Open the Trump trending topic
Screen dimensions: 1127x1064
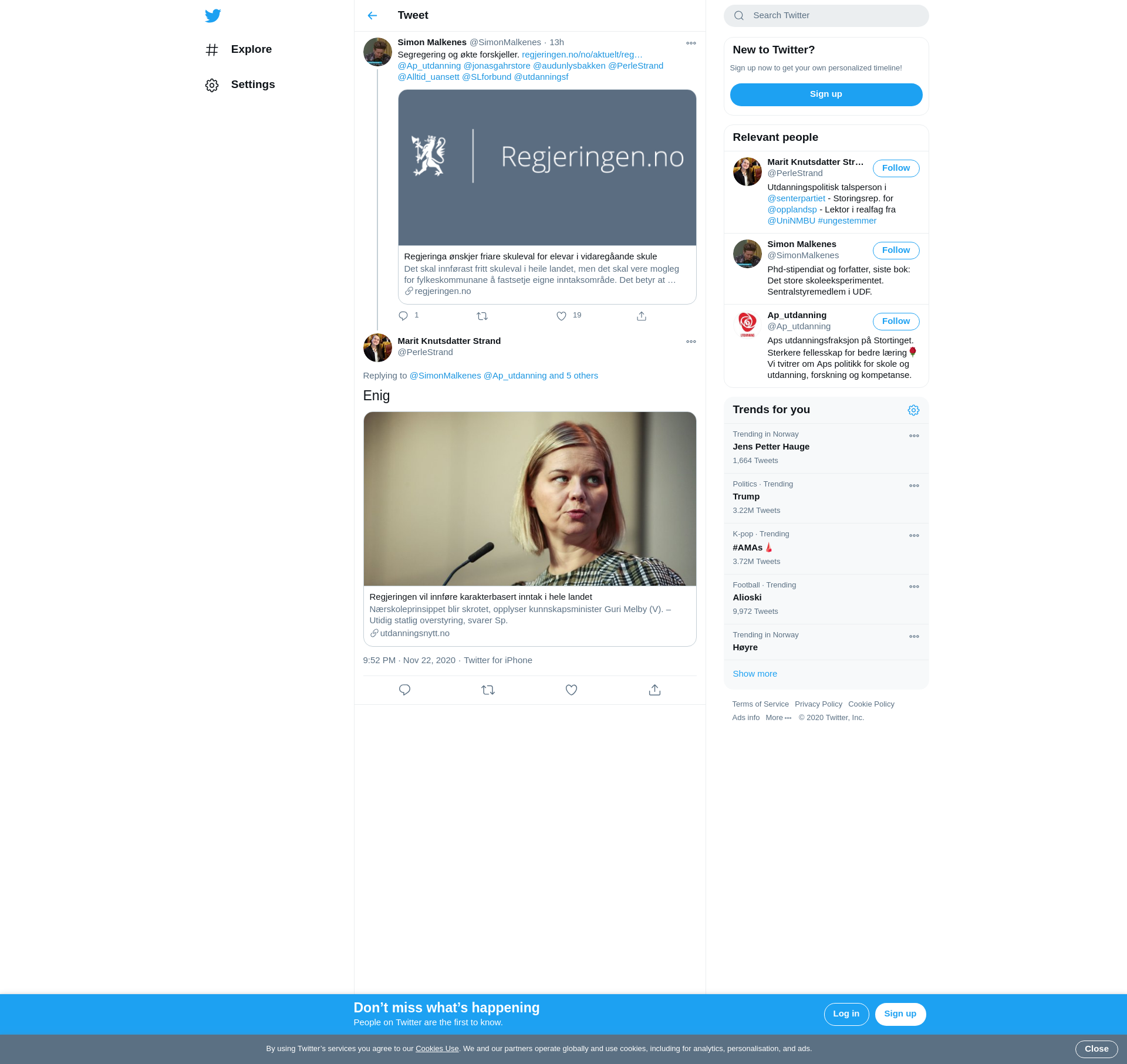(826, 498)
